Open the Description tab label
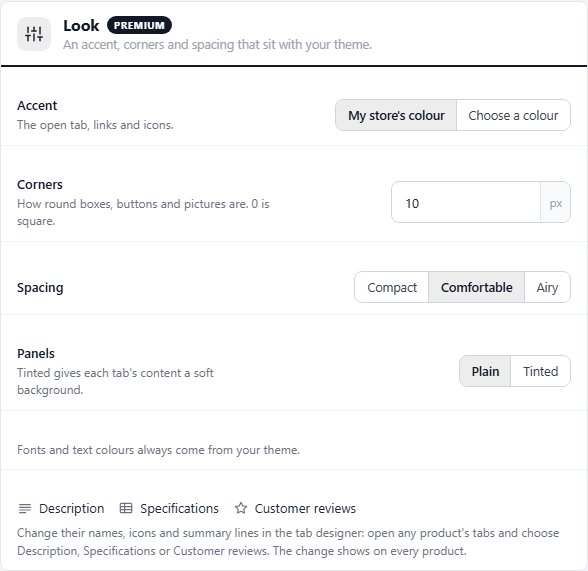 pyautogui.click(x=72, y=508)
